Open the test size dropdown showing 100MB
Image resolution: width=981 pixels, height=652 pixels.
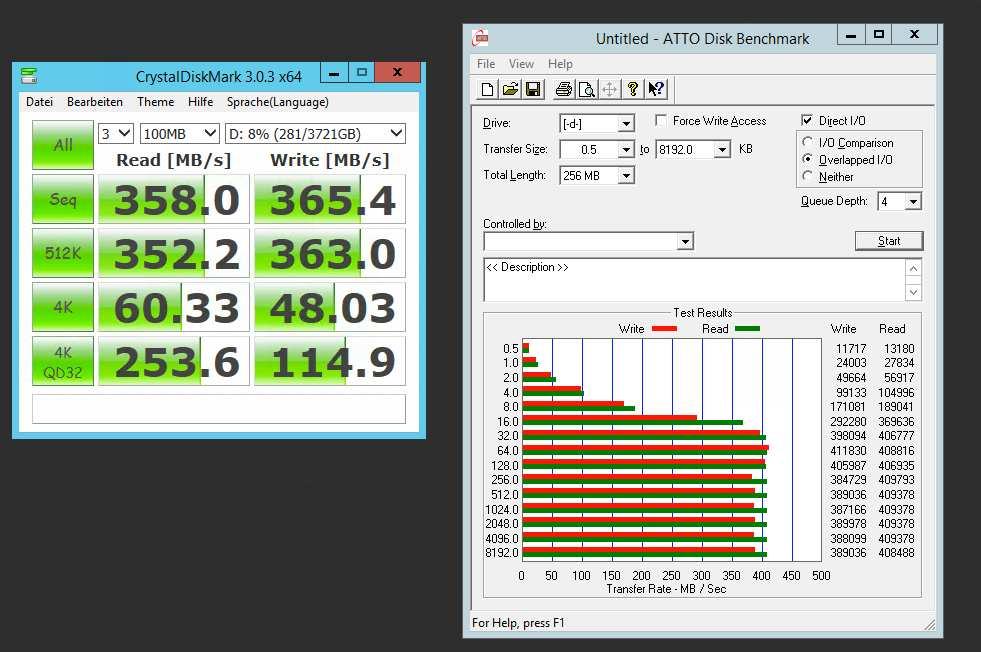click(179, 133)
